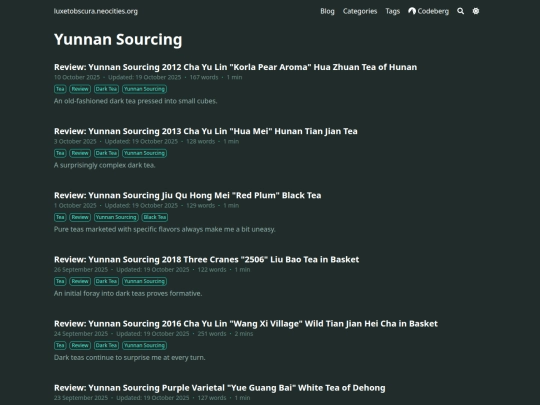The width and height of the screenshot is (540, 405).
Task: Open the Codeberg link text
Action: pyautogui.click(x=433, y=11)
